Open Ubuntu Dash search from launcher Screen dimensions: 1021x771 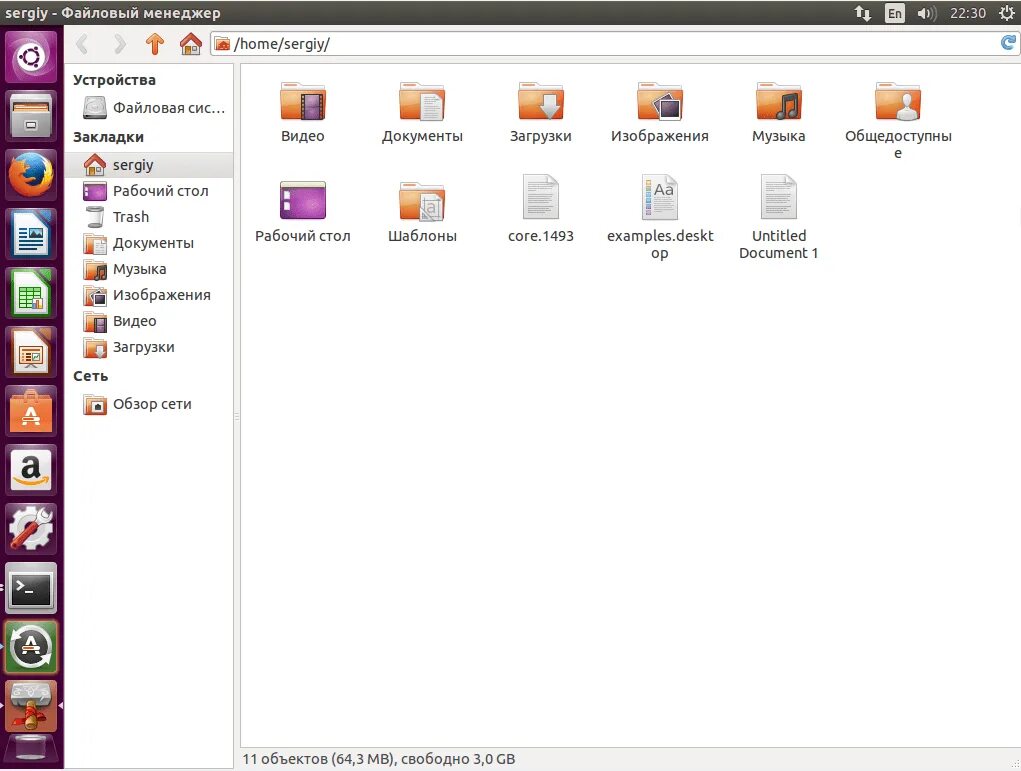(x=31, y=57)
